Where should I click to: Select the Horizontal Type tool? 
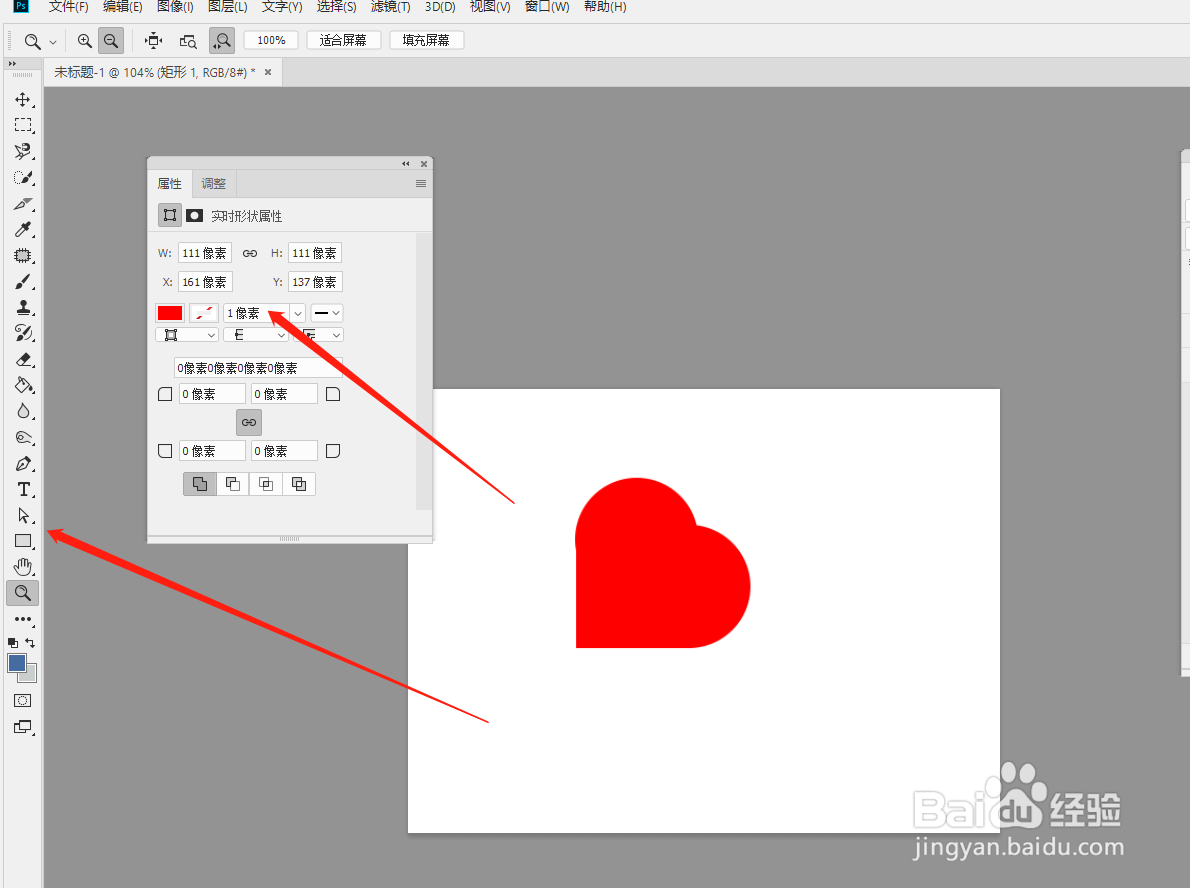click(22, 489)
